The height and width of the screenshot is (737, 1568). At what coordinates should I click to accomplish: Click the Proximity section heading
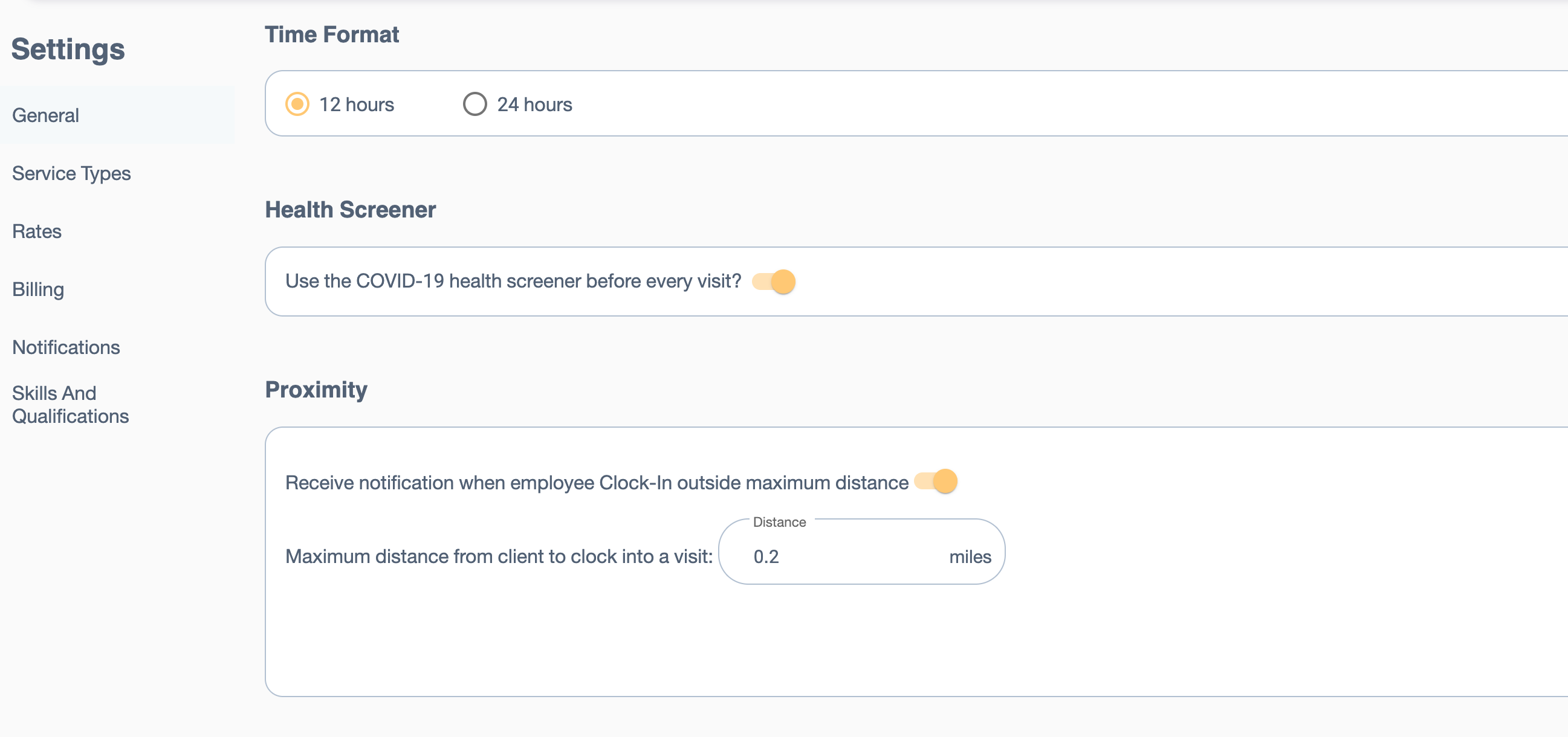pyautogui.click(x=316, y=390)
